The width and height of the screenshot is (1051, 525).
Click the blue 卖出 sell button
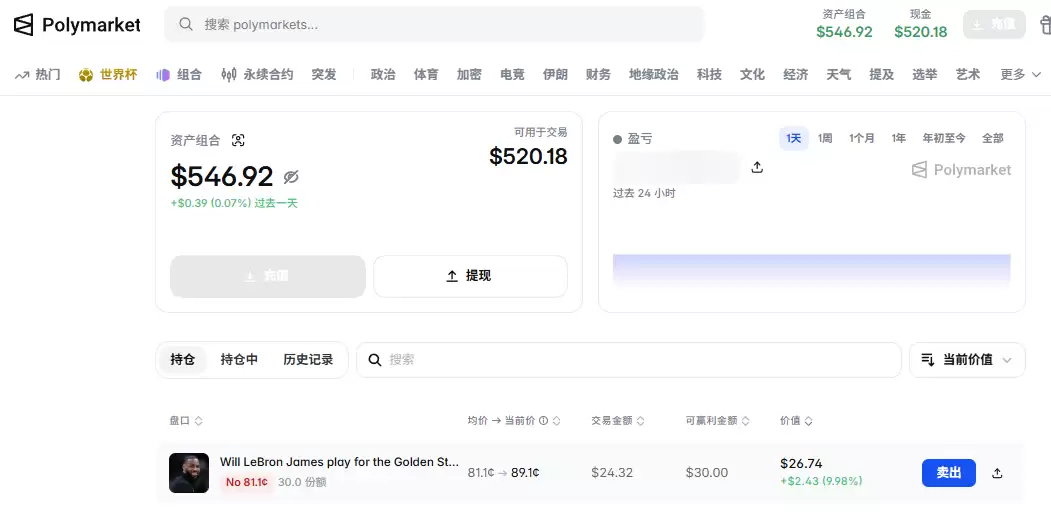pyautogui.click(x=948, y=473)
